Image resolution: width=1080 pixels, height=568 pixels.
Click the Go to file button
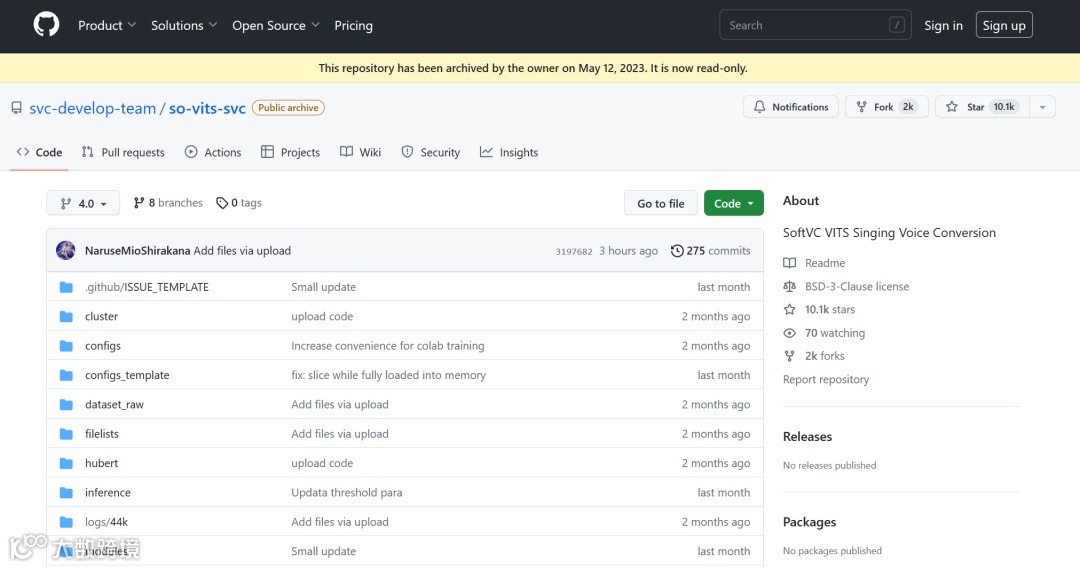point(661,203)
